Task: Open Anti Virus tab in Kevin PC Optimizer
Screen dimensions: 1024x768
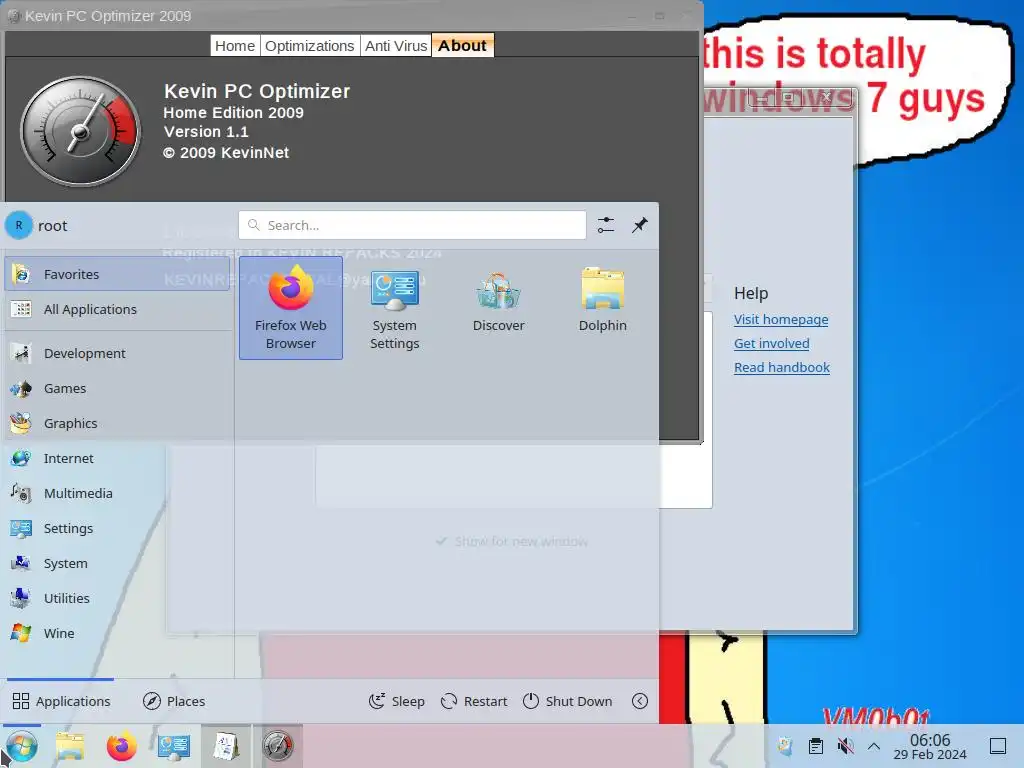Action: click(396, 46)
